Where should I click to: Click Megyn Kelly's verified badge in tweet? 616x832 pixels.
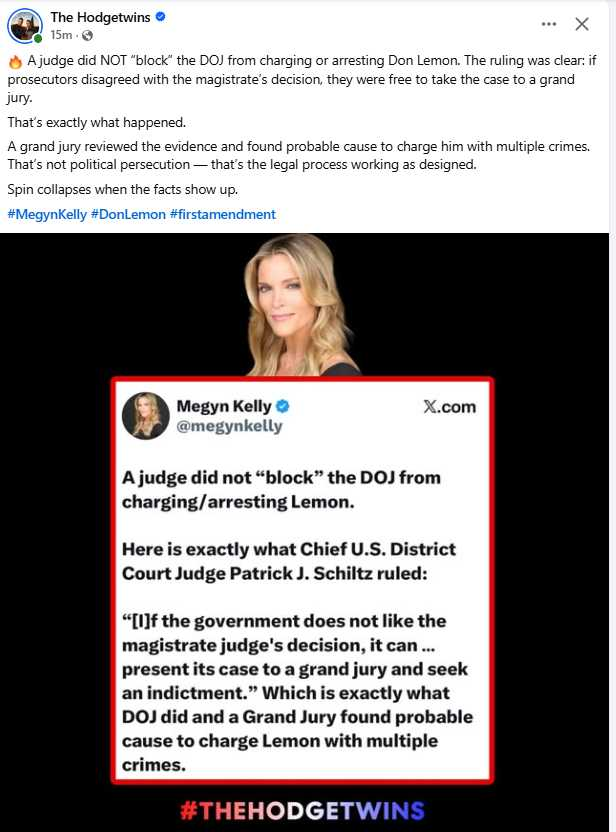point(283,406)
